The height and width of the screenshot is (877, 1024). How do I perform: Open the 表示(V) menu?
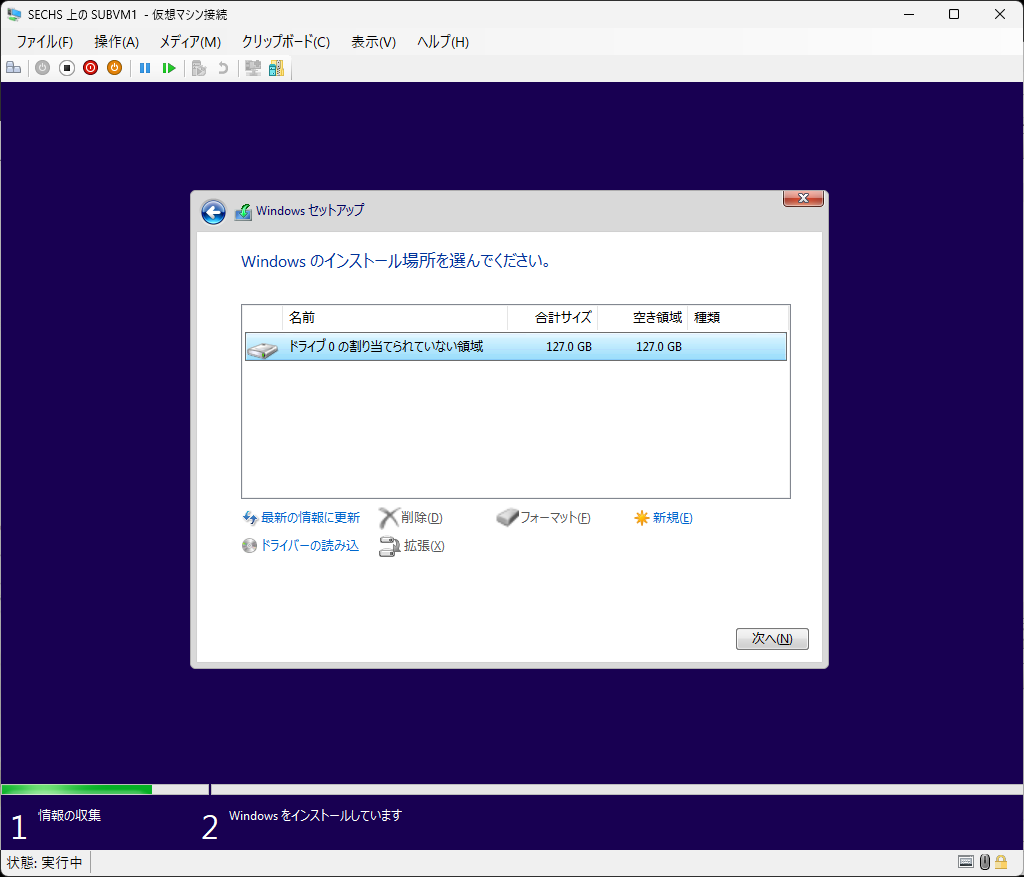click(374, 42)
